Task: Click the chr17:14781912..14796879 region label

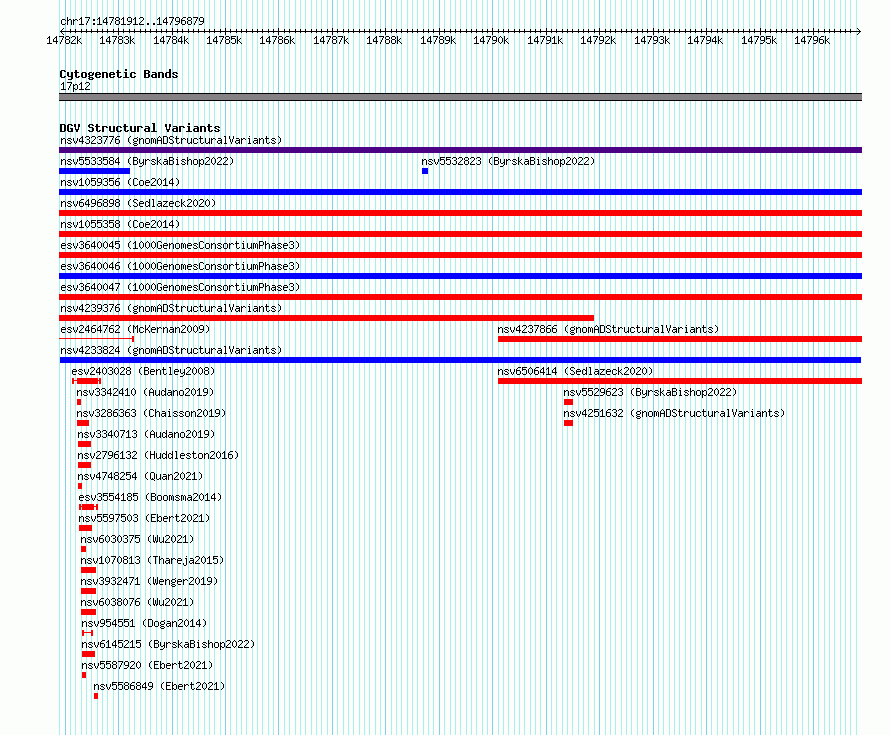Action: [132, 21]
